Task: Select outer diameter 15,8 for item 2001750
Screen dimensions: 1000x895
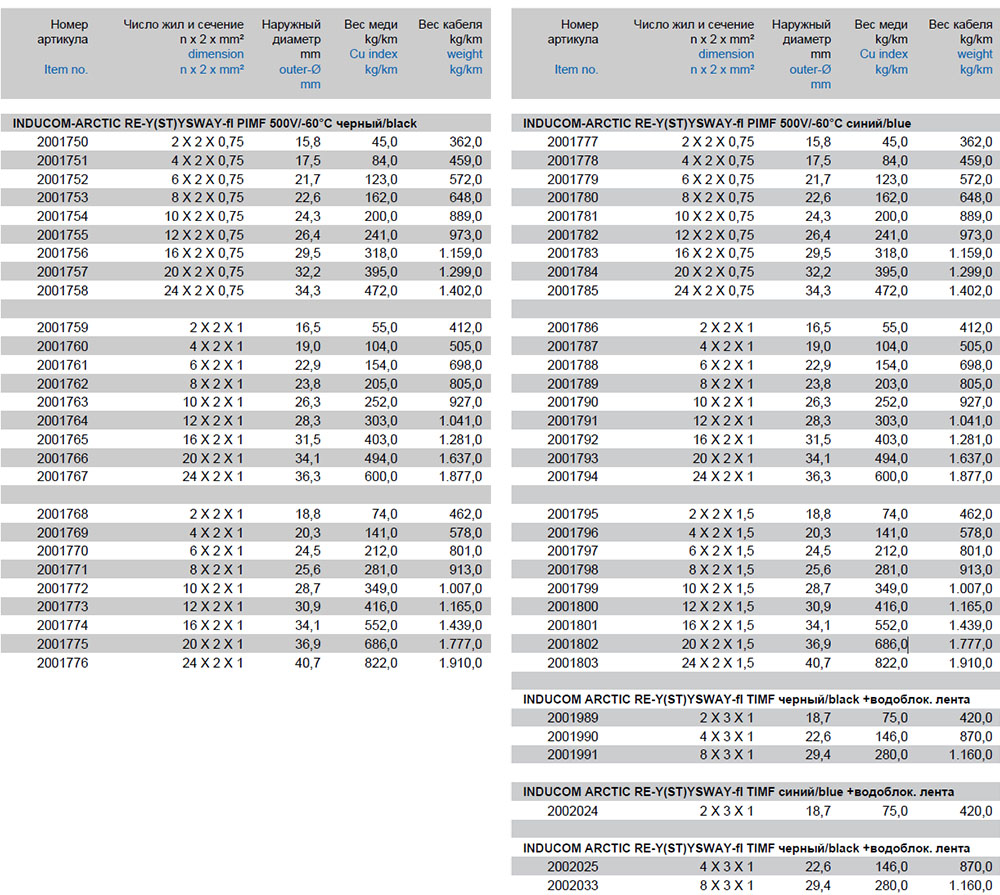Action: [x=307, y=142]
